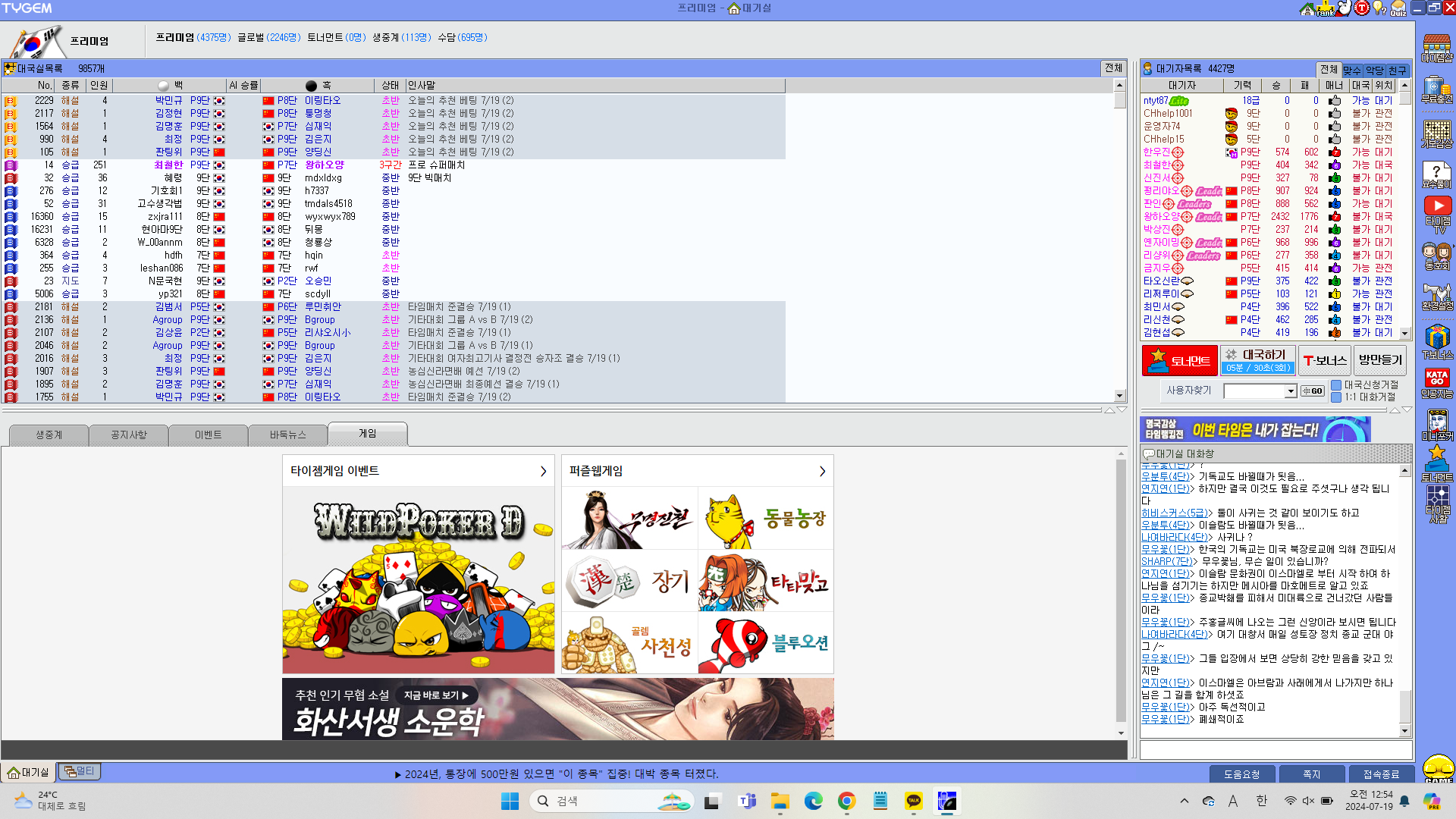Open the lightbulb help icon

pyautogui.click(x=1380, y=8)
